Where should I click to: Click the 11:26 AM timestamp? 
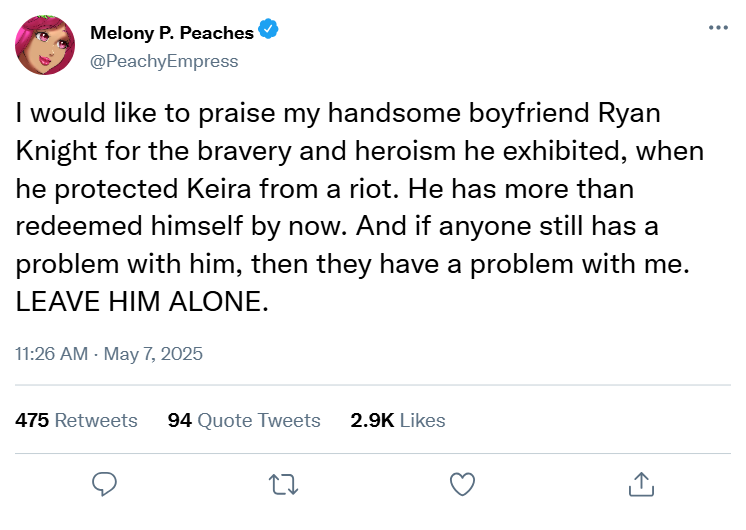(50, 354)
